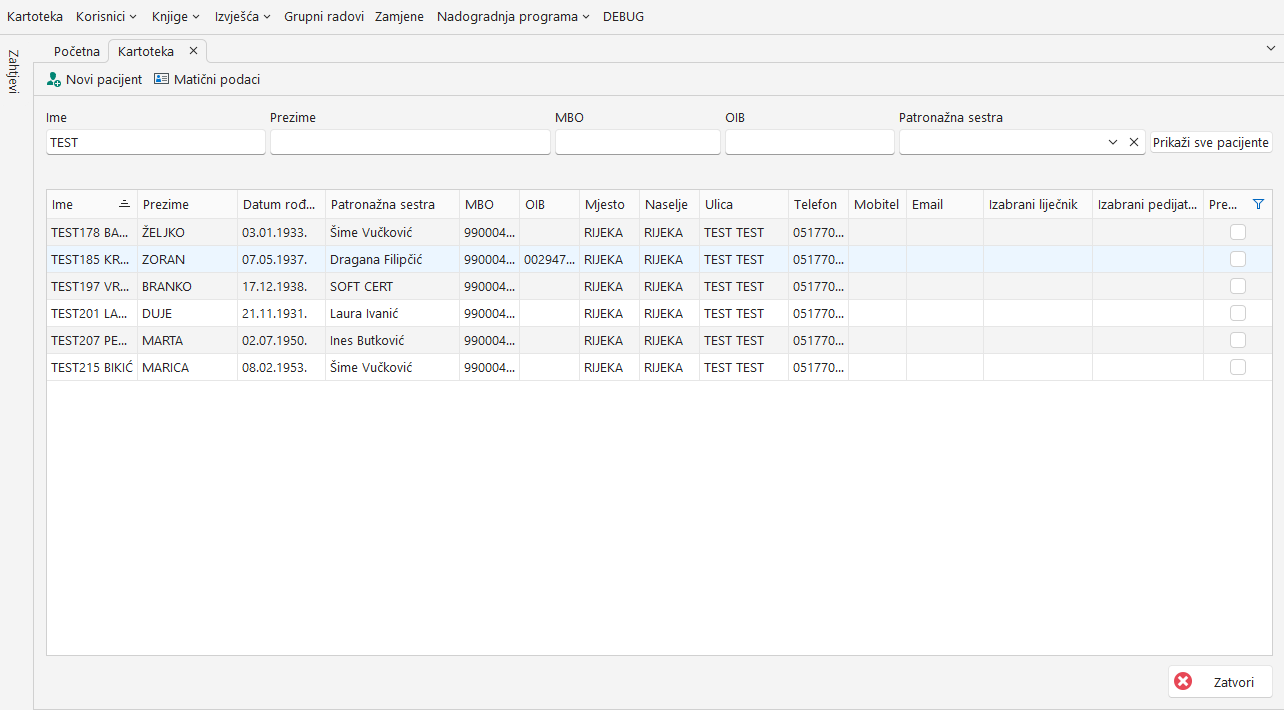Select TEST215 BIKIĆ cell
Screen dimensions: 1284x710
[92, 367]
